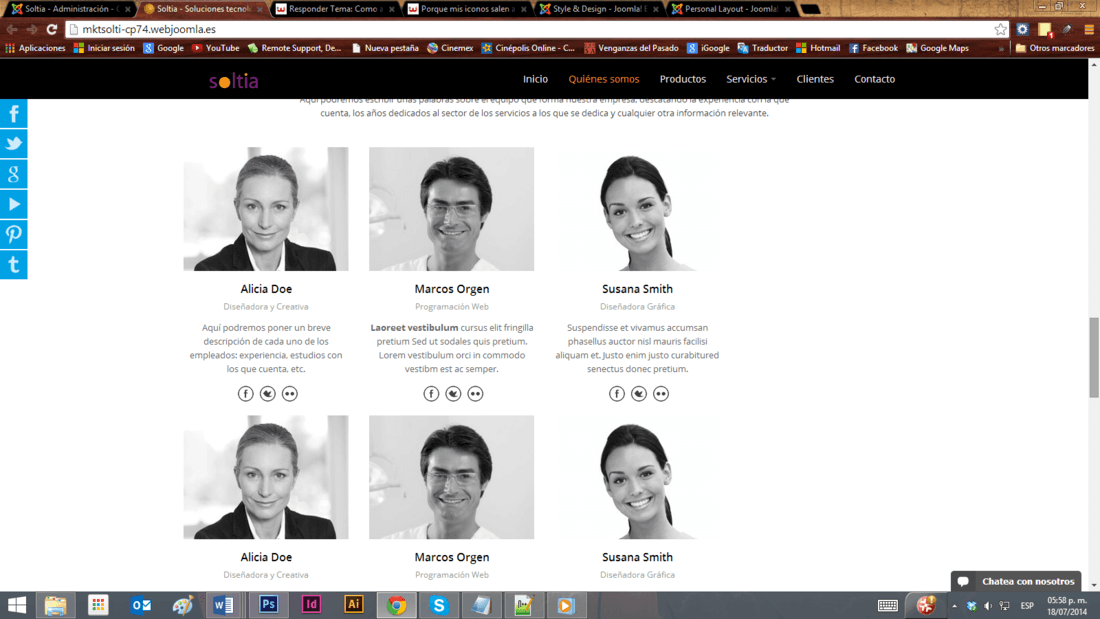Viewport: 1100px width, 619px height.
Task: Click ESP language indicator in tray
Action: coord(1027,606)
